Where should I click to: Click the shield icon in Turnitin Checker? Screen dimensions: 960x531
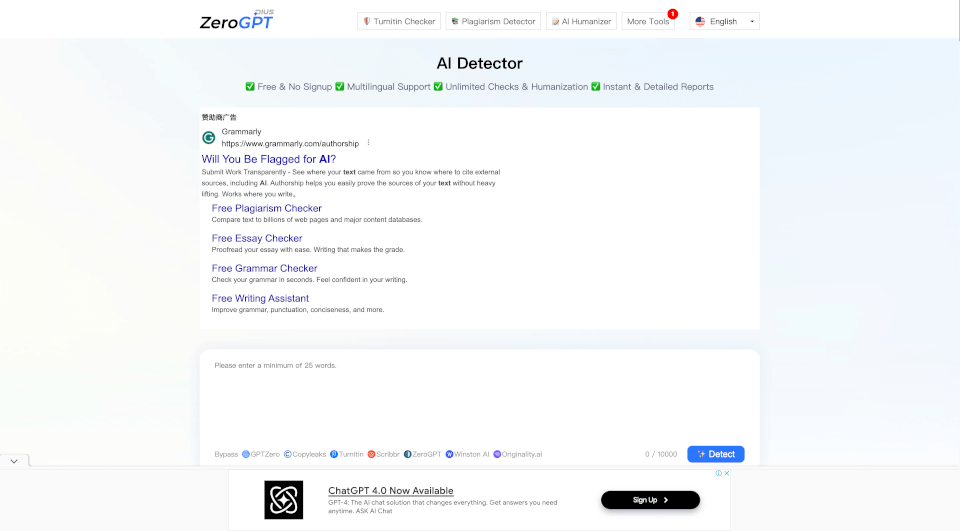(x=367, y=21)
